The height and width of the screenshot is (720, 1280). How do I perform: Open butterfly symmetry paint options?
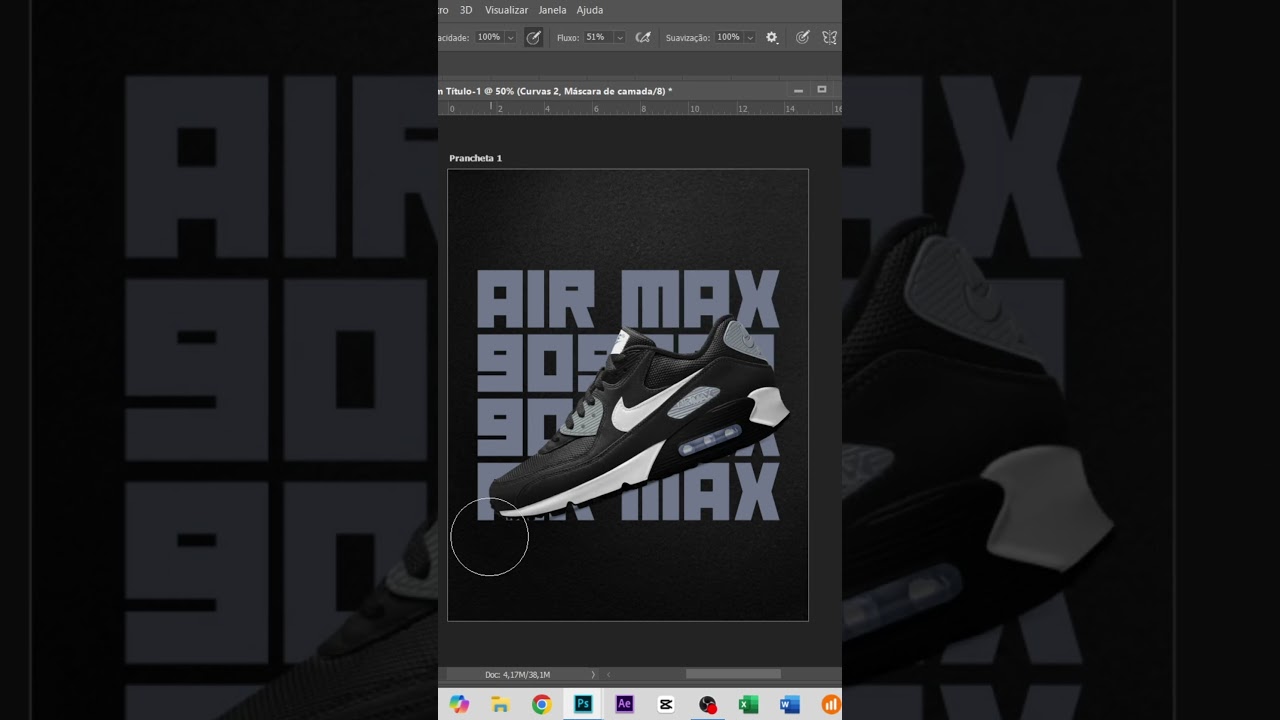coord(829,37)
